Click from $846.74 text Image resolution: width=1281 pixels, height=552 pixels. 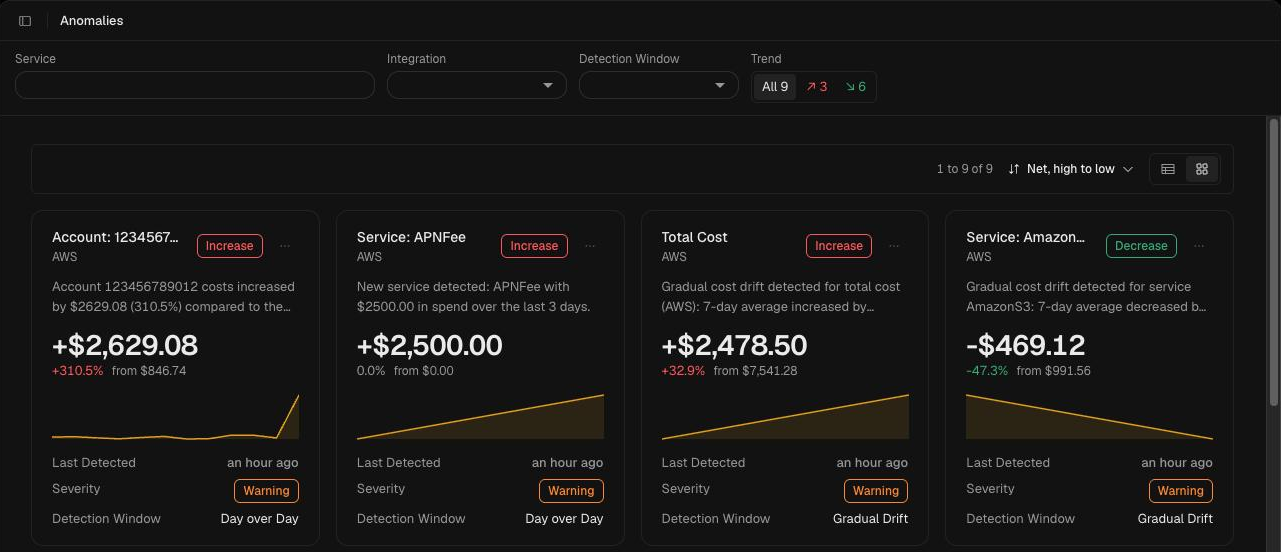pos(149,371)
